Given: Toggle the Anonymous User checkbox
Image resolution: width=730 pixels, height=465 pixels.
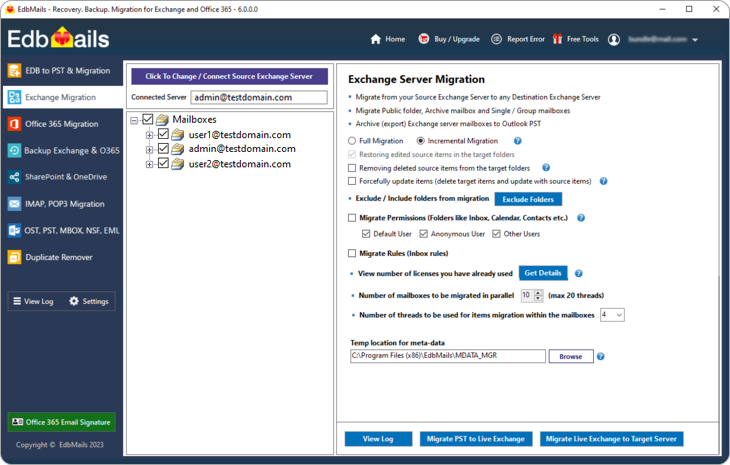Looking at the screenshot, I should [x=423, y=234].
